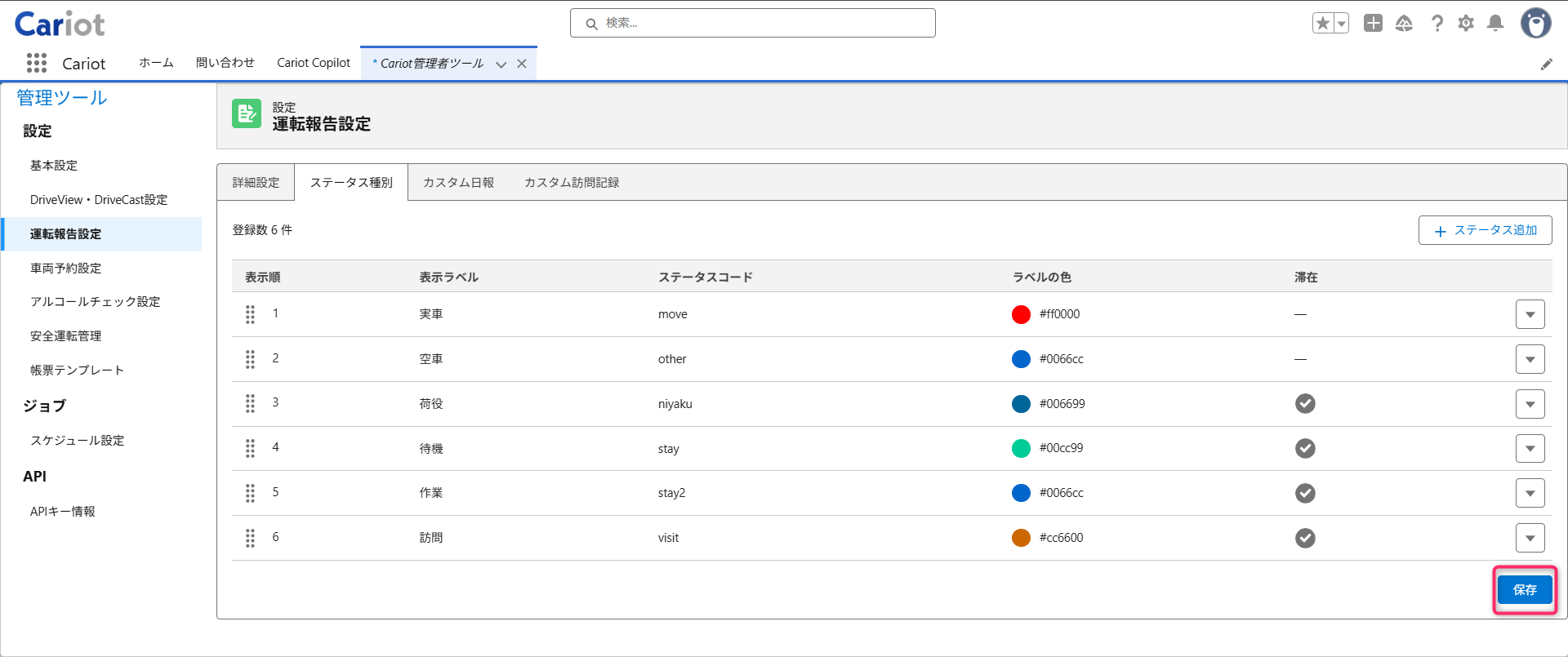This screenshot has width=1568, height=657.
Task: Focus the 検索 search field
Action: pos(753,23)
